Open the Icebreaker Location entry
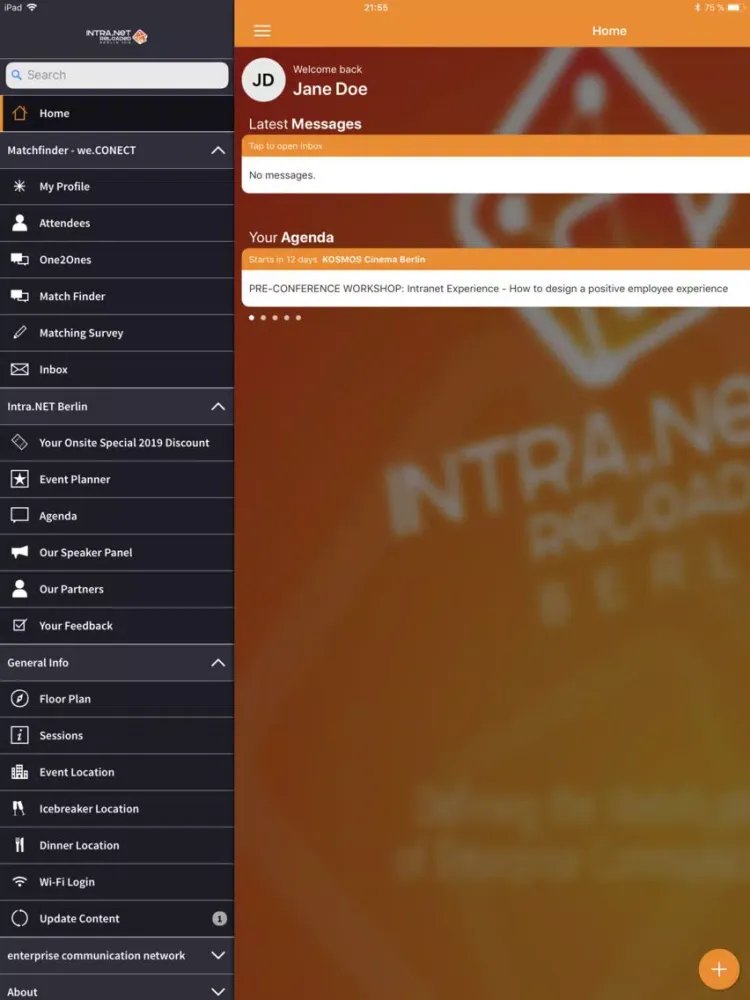 coord(117,809)
